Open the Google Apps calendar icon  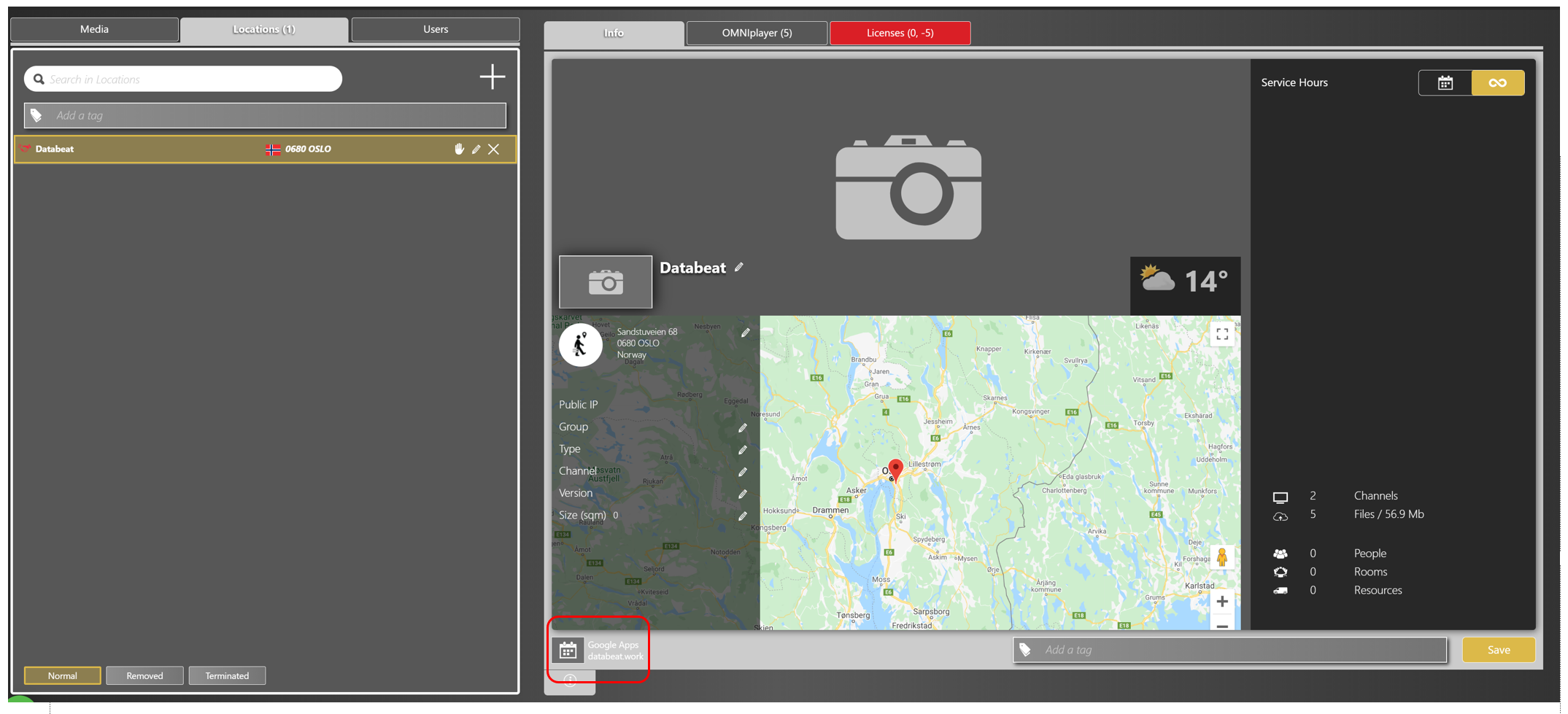point(568,650)
